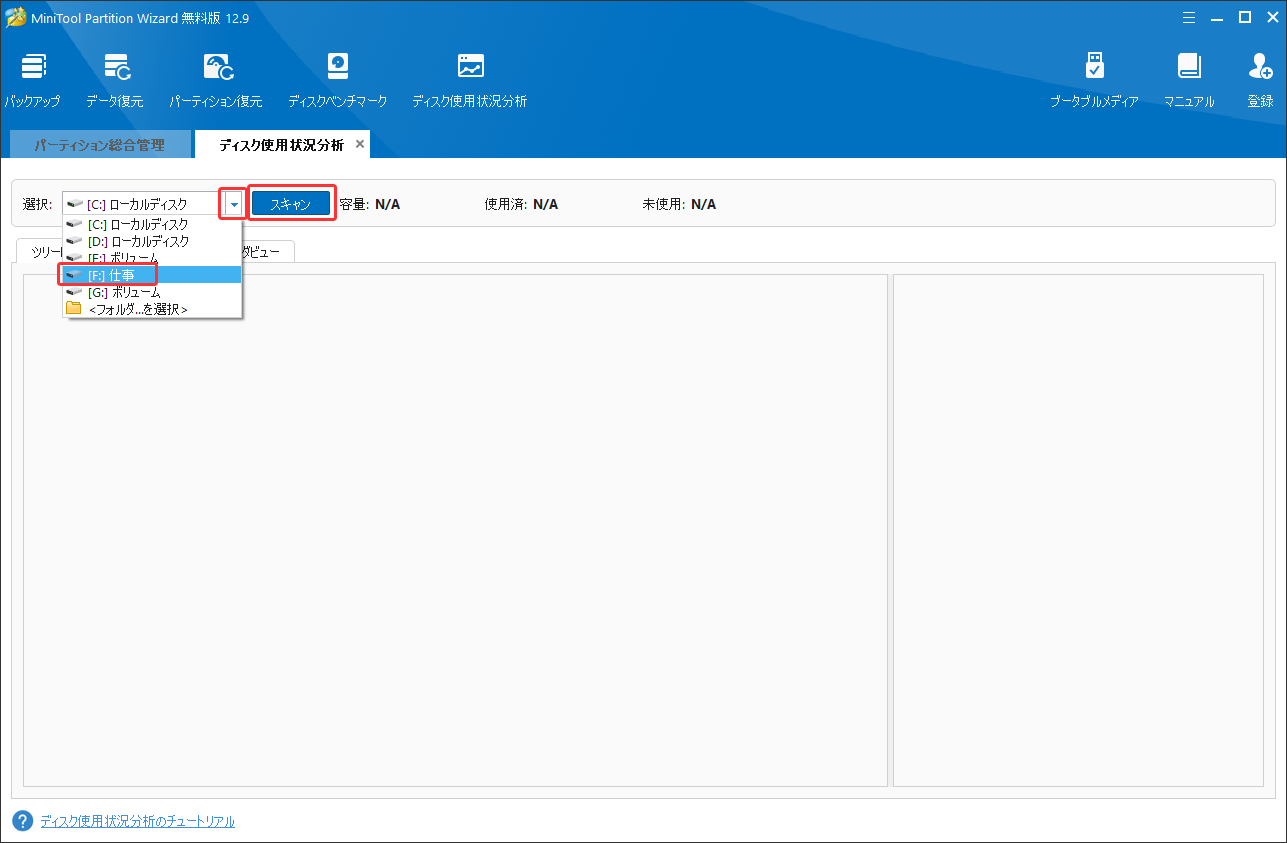Switch to the フォルダビュー tab
Viewport: 1287px width, 843px height.
tap(268, 251)
